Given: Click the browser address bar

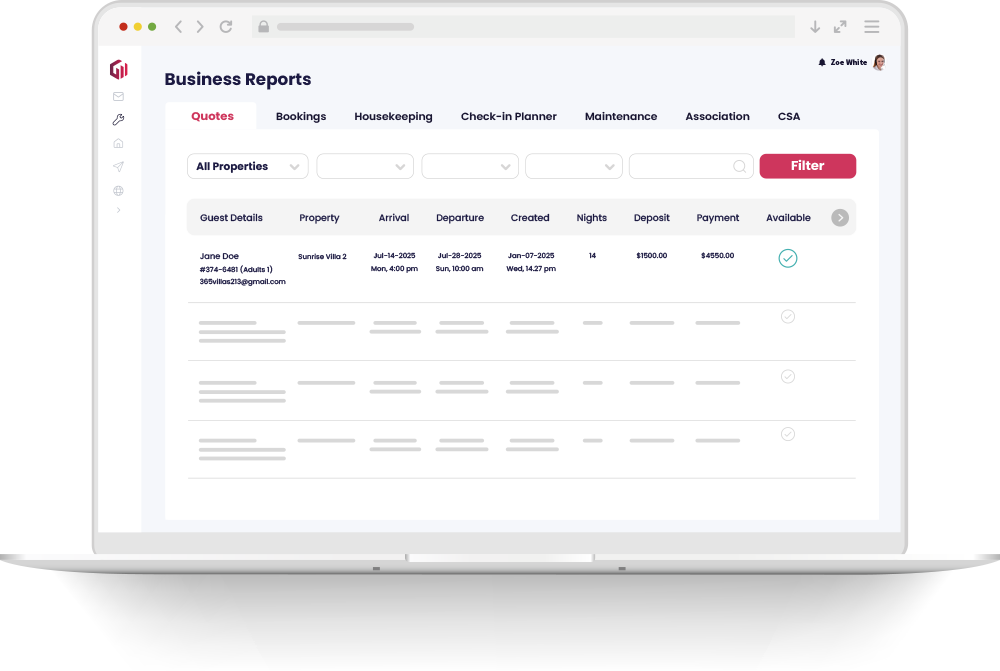Looking at the screenshot, I should coord(520,27).
